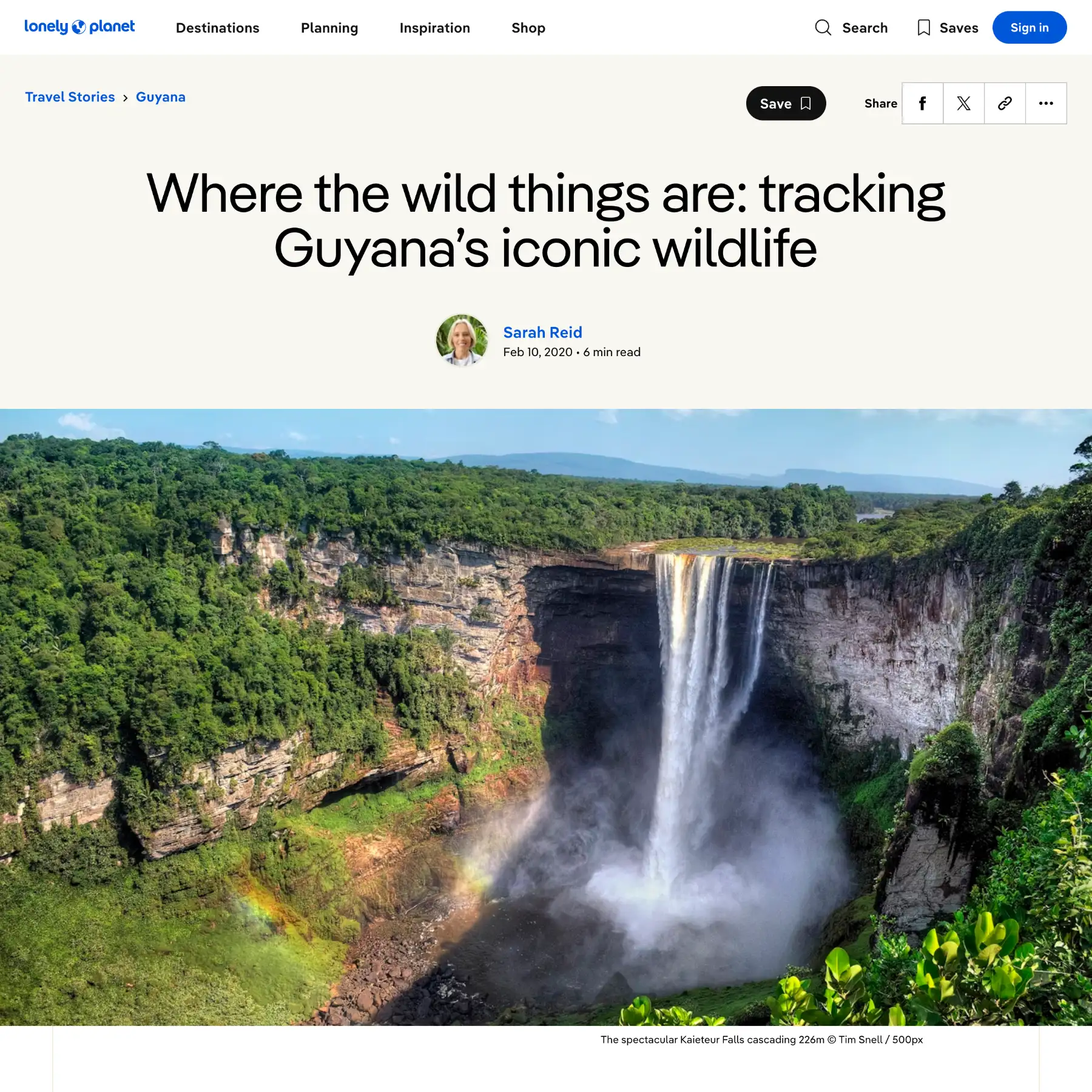Save this article with Save button
Screen dimensions: 1092x1092
[786, 104]
